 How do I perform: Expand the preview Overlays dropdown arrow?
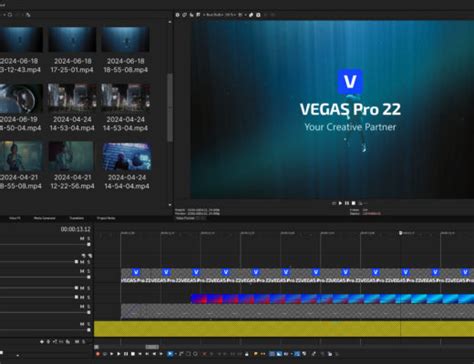(245, 15)
